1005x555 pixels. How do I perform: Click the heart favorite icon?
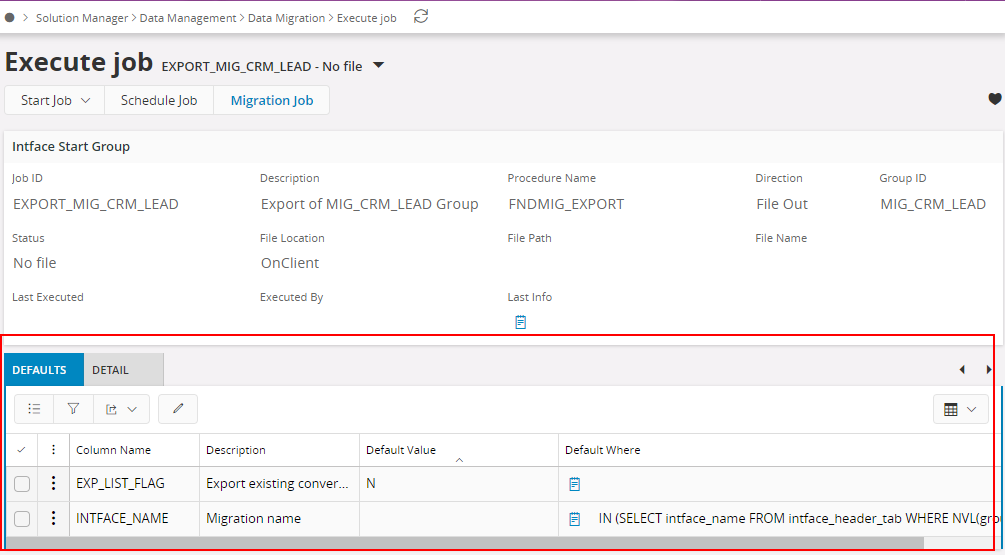click(994, 99)
